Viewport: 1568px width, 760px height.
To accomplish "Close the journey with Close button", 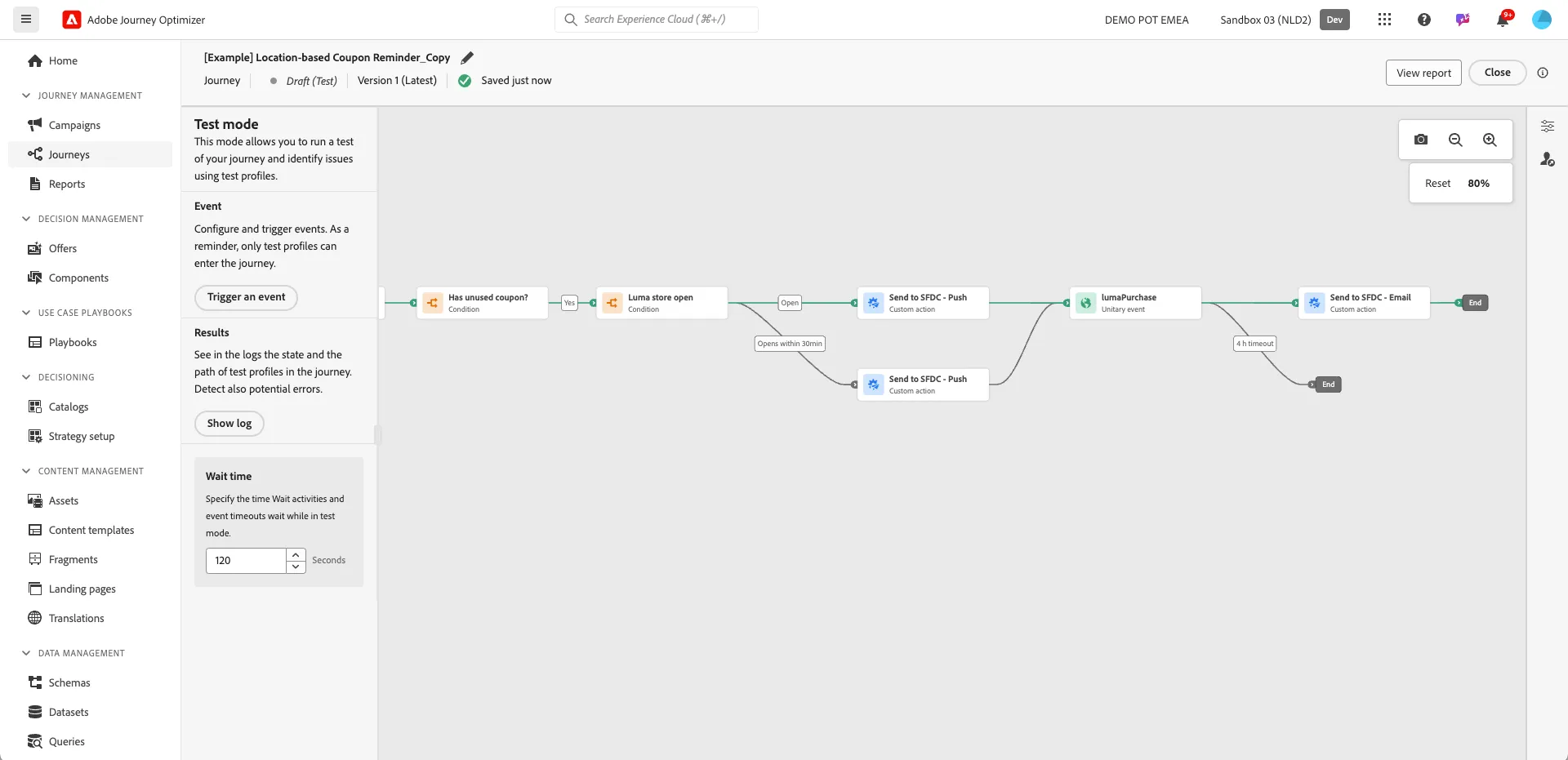I will (x=1497, y=73).
